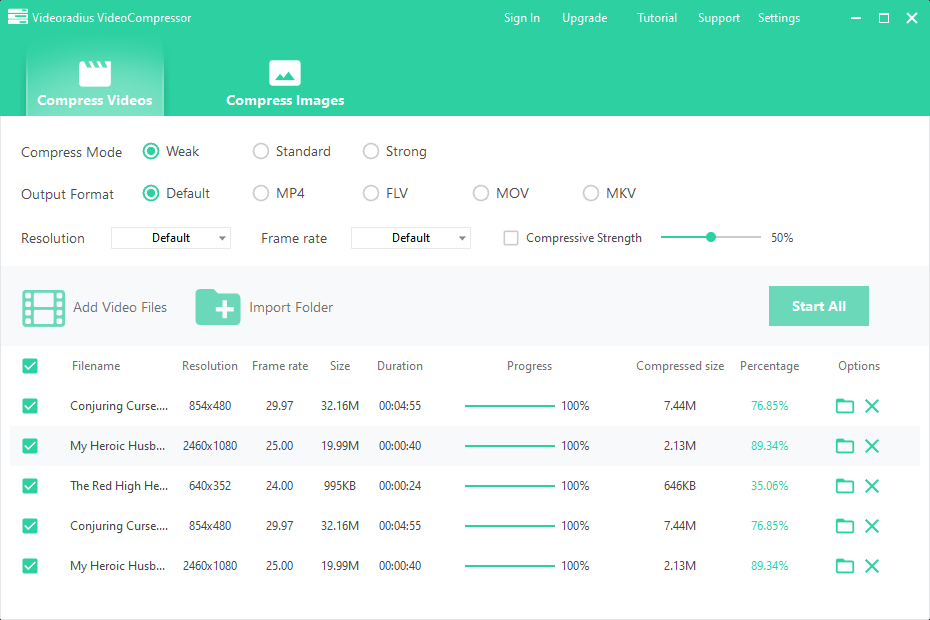Switch to the Compress Videos tab

click(x=95, y=84)
